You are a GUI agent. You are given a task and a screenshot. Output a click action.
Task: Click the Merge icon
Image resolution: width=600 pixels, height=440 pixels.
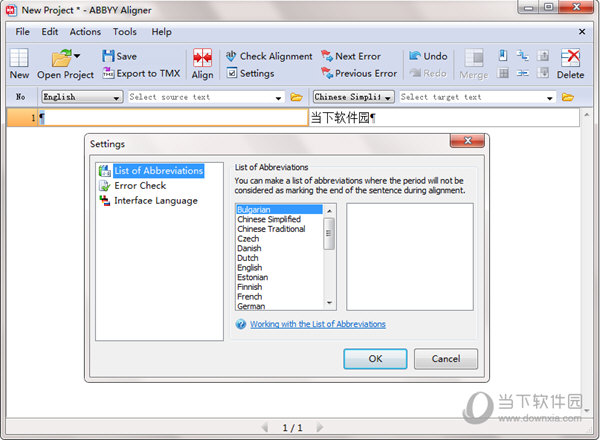(x=474, y=58)
